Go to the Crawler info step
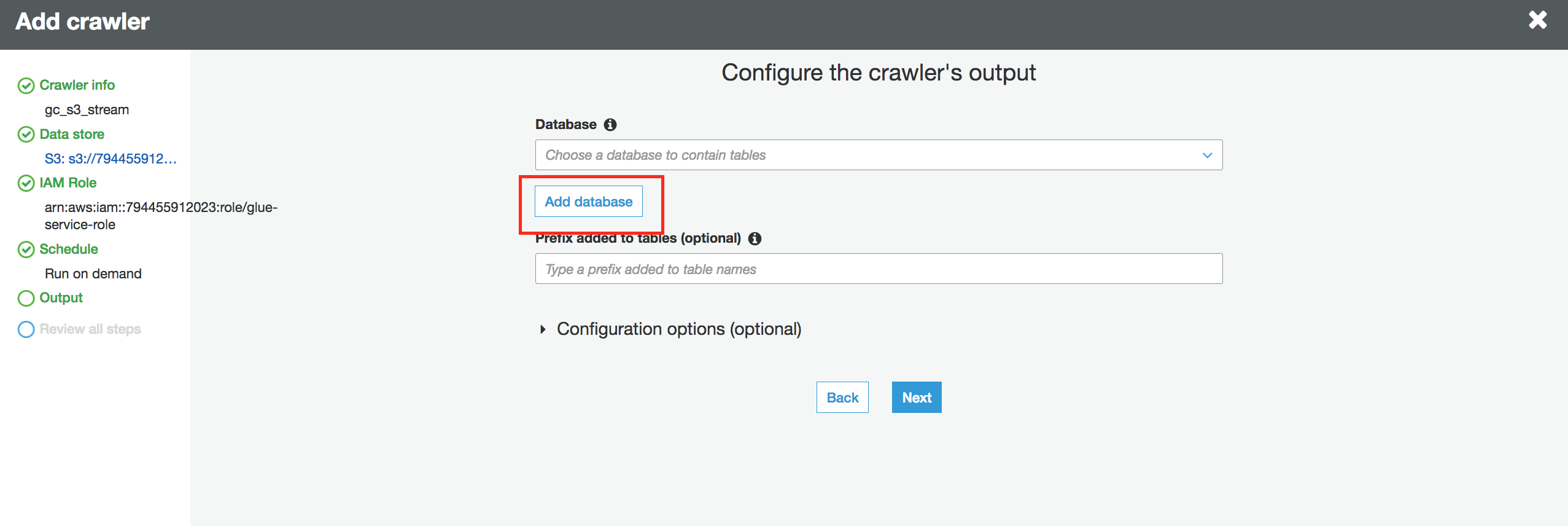1568x526 pixels. coord(77,85)
